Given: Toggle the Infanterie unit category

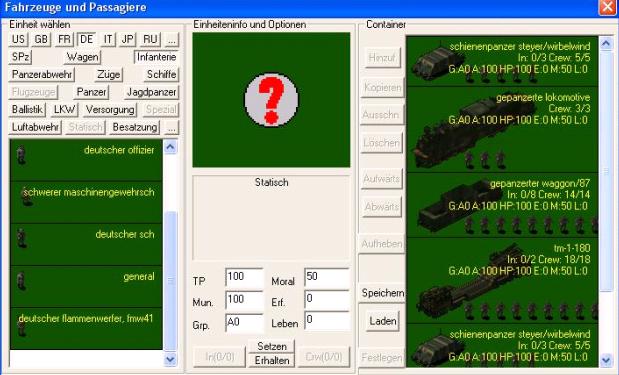Looking at the screenshot, I should pos(156,57).
